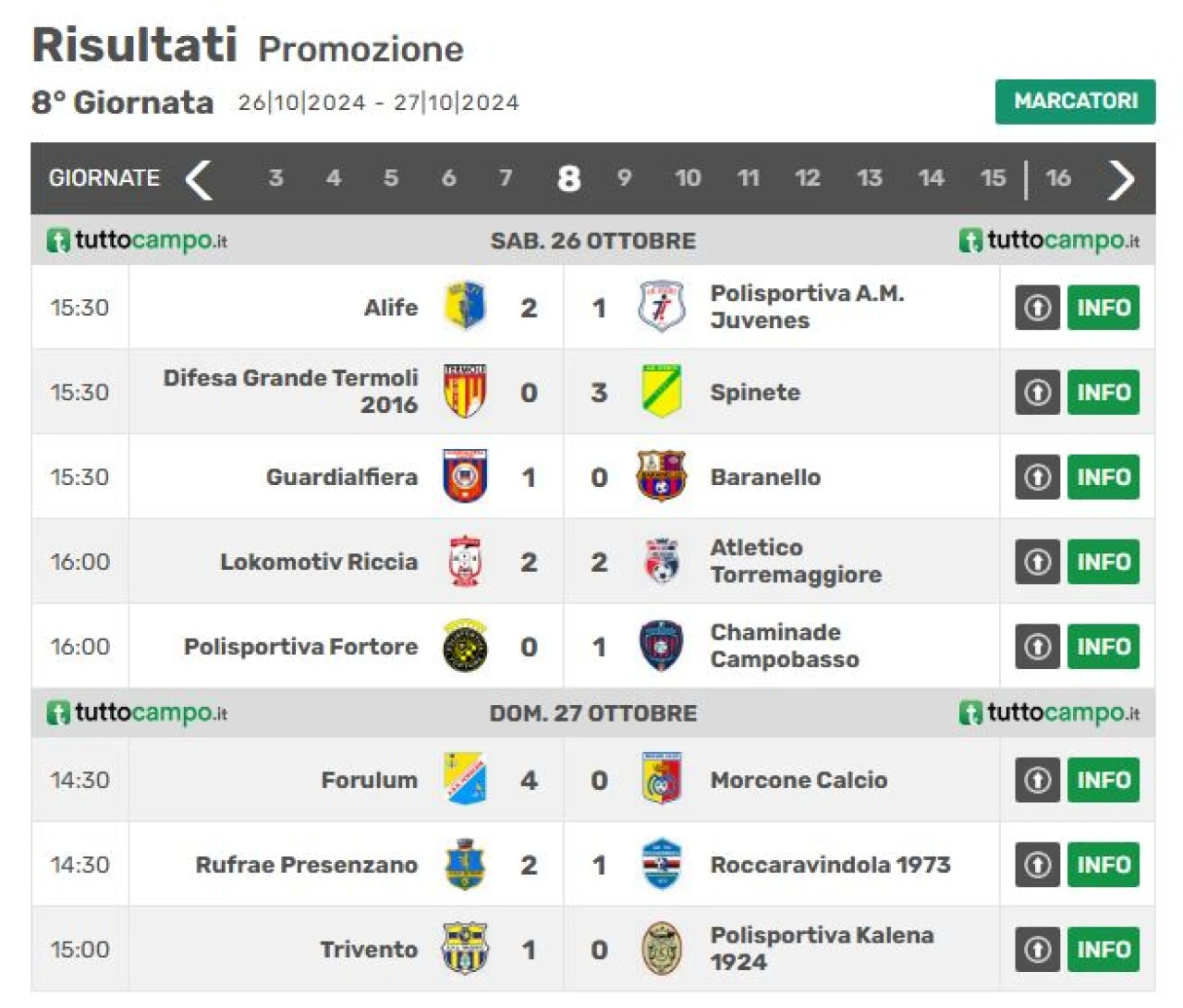Click the Forulum team crest
The image size is (1183, 1008).
coord(465,779)
